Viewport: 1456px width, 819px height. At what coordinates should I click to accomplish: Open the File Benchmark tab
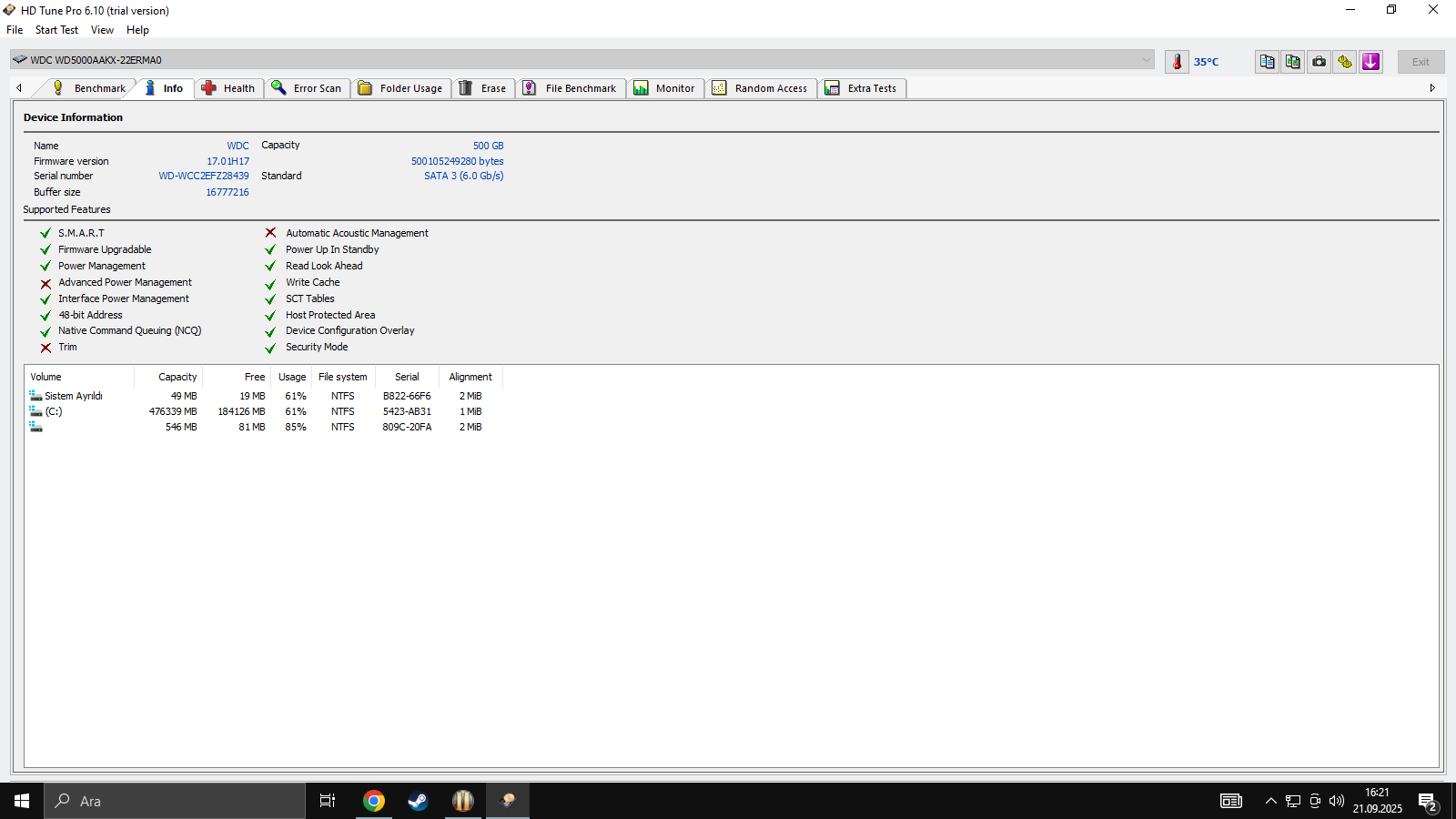coord(571,88)
